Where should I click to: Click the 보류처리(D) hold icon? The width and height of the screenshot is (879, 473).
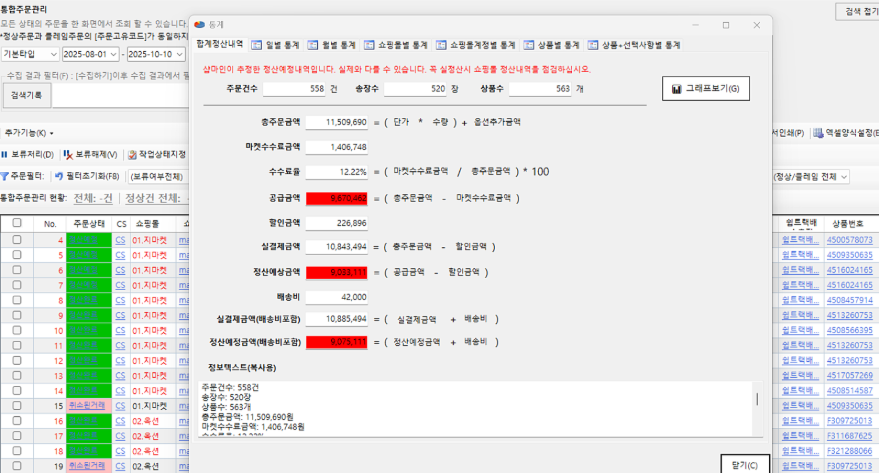(x=7, y=155)
